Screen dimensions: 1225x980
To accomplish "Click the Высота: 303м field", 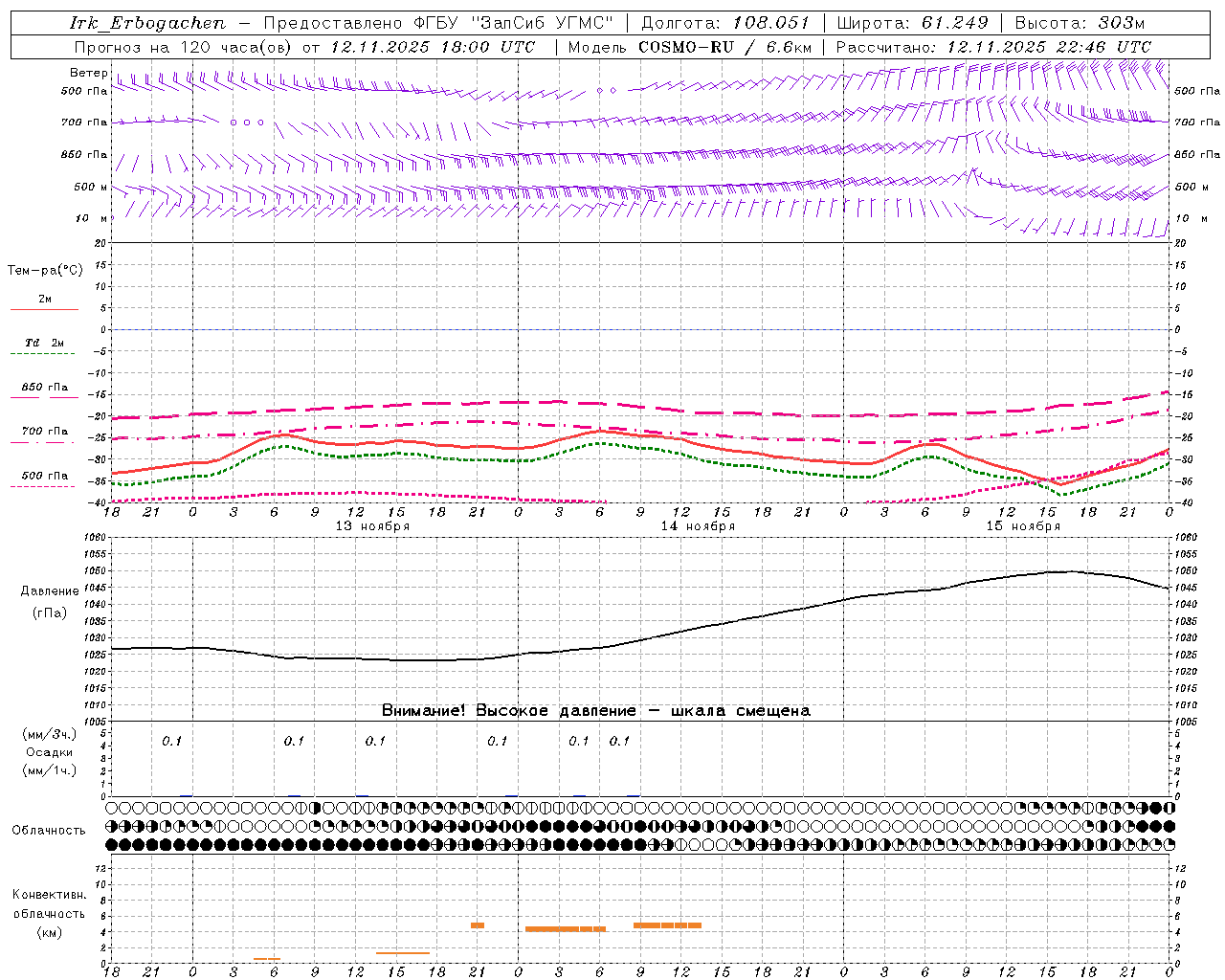I will (x=1080, y=23).
